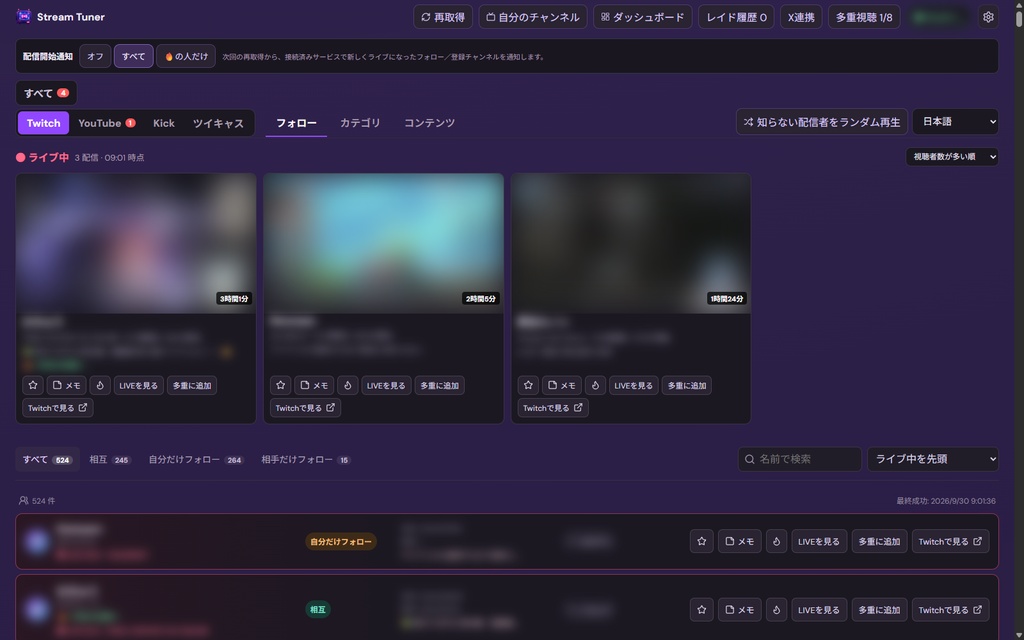Click flame icon in 自分だけフォロー row

[776, 541]
